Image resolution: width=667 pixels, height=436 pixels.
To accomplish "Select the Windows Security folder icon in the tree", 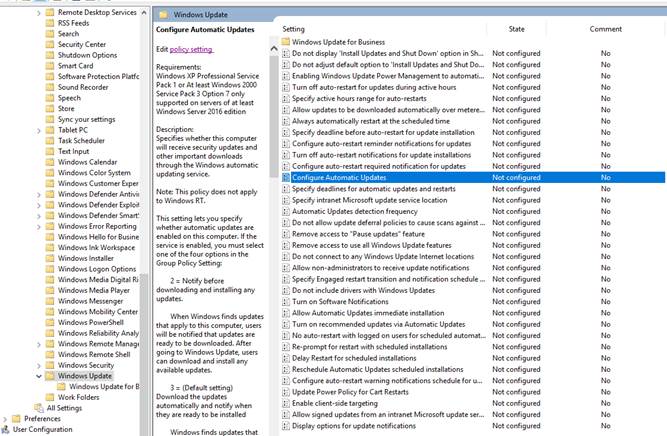I will coord(50,365).
